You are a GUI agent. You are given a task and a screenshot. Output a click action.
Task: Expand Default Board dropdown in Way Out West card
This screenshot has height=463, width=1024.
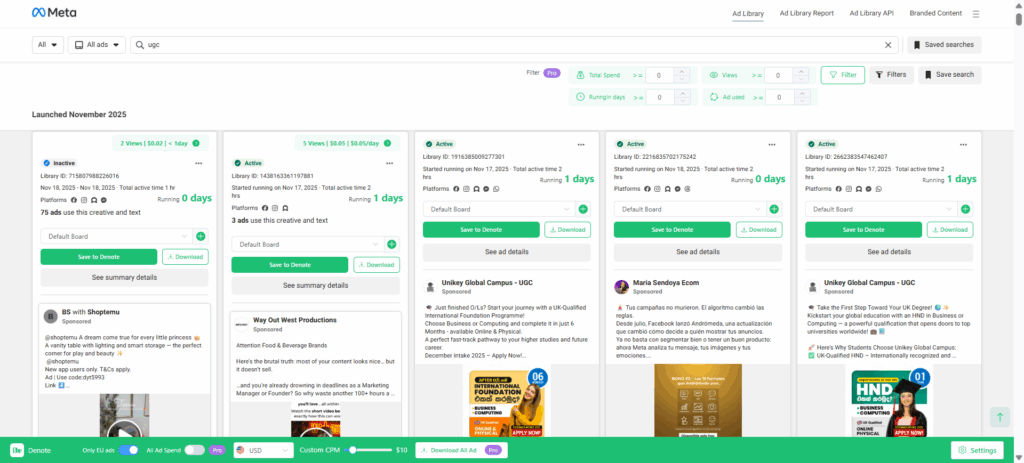point(308,244)
